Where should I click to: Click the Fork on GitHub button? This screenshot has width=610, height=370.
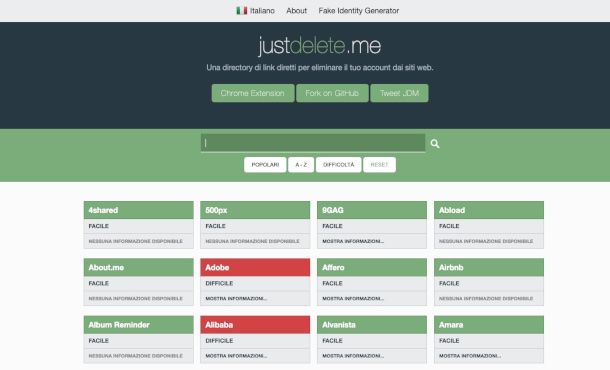[332, 93]
